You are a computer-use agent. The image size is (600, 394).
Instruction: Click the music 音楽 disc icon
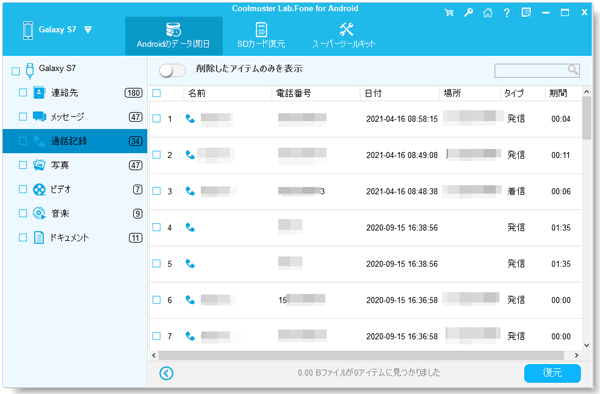[x=39, y=213]
